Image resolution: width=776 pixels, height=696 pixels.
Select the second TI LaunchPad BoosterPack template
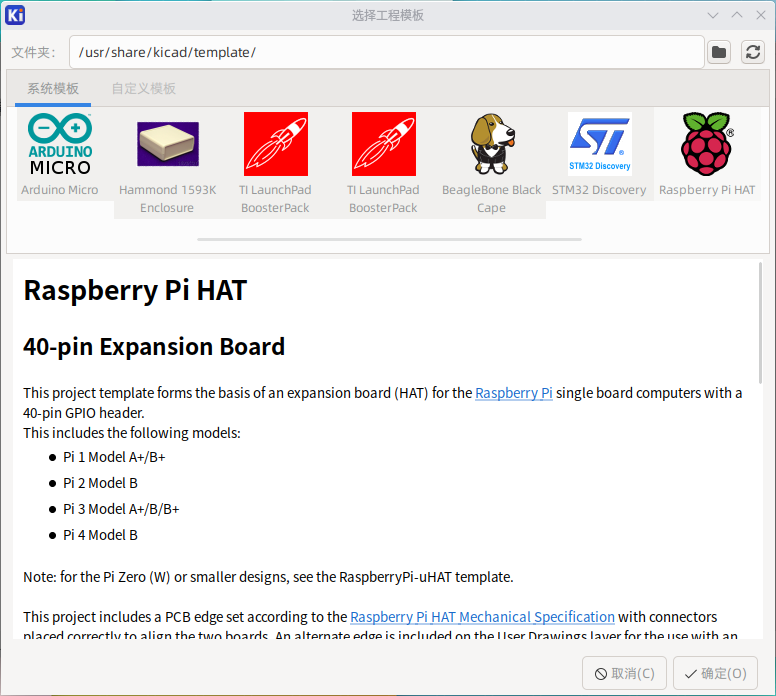[383, 144]
